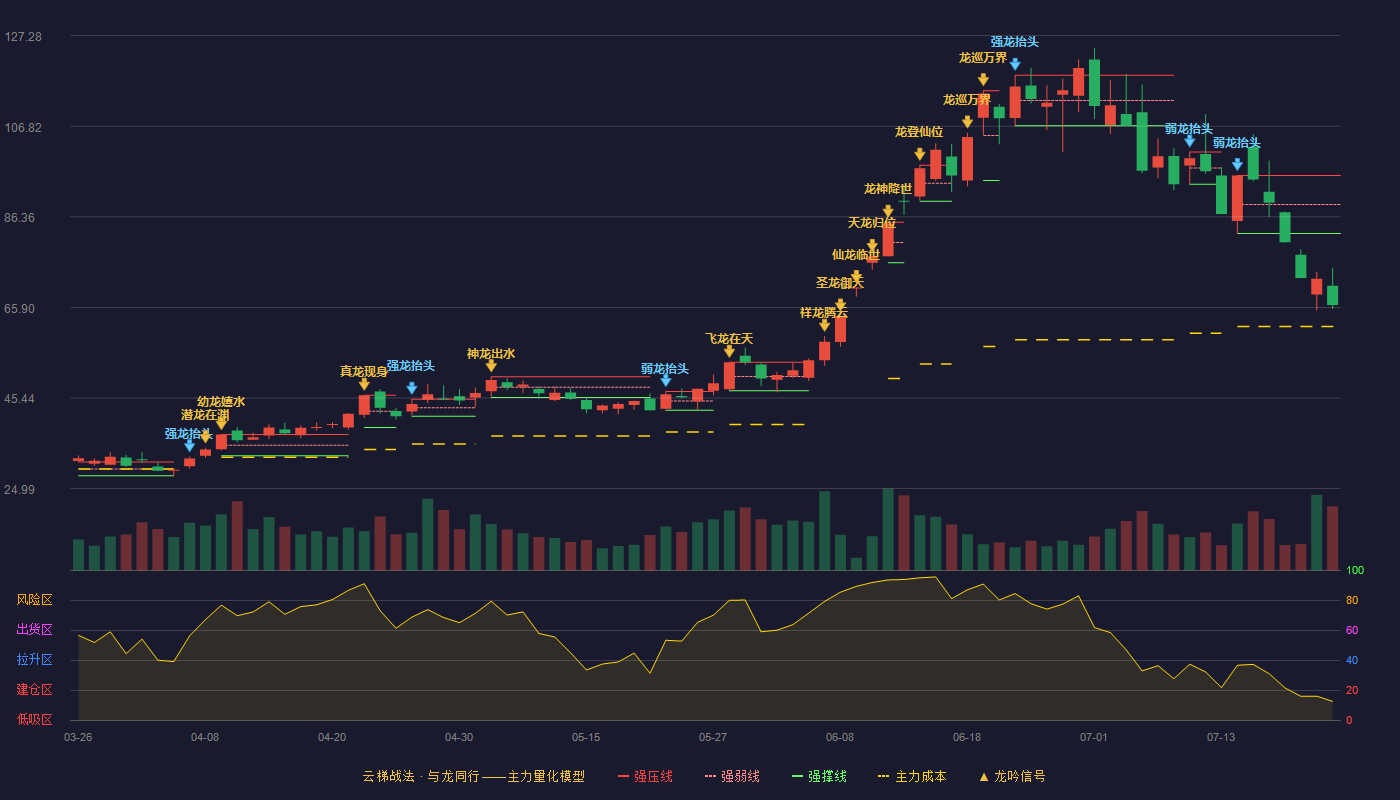Click the 圣龙御天 signal arrow marker

pos(840,304)
